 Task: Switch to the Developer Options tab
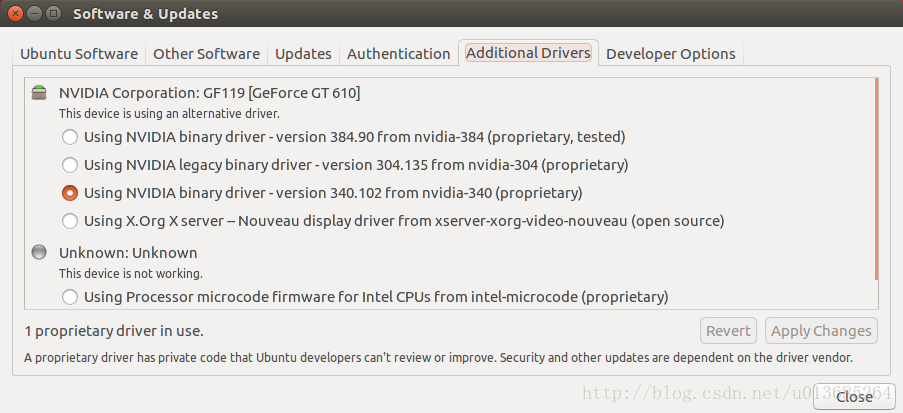[x=670, y=54]
